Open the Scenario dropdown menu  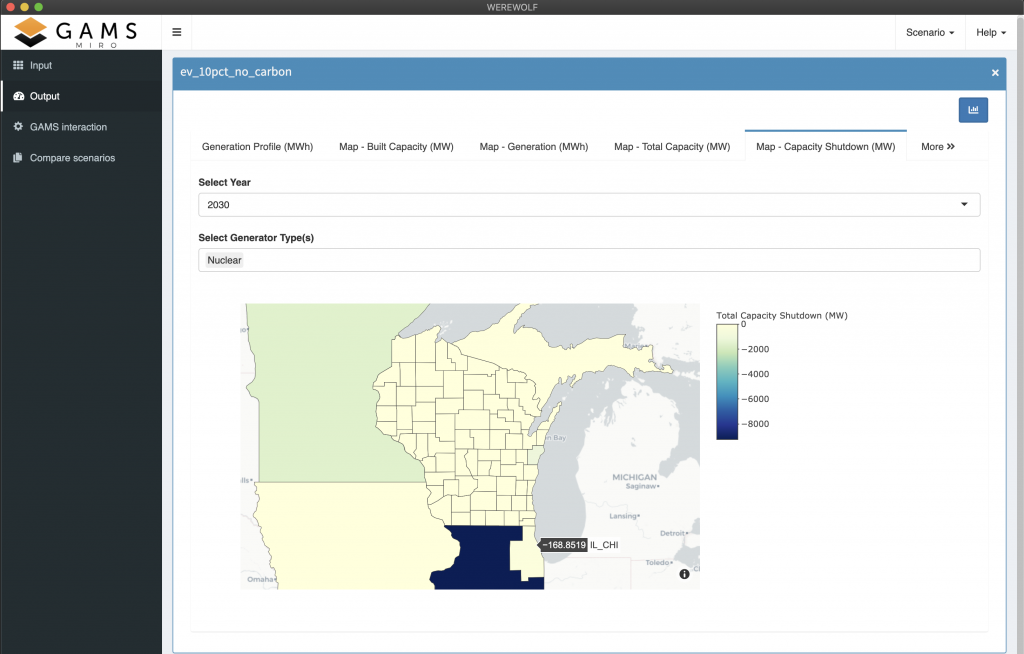click(x=930, y=33)
